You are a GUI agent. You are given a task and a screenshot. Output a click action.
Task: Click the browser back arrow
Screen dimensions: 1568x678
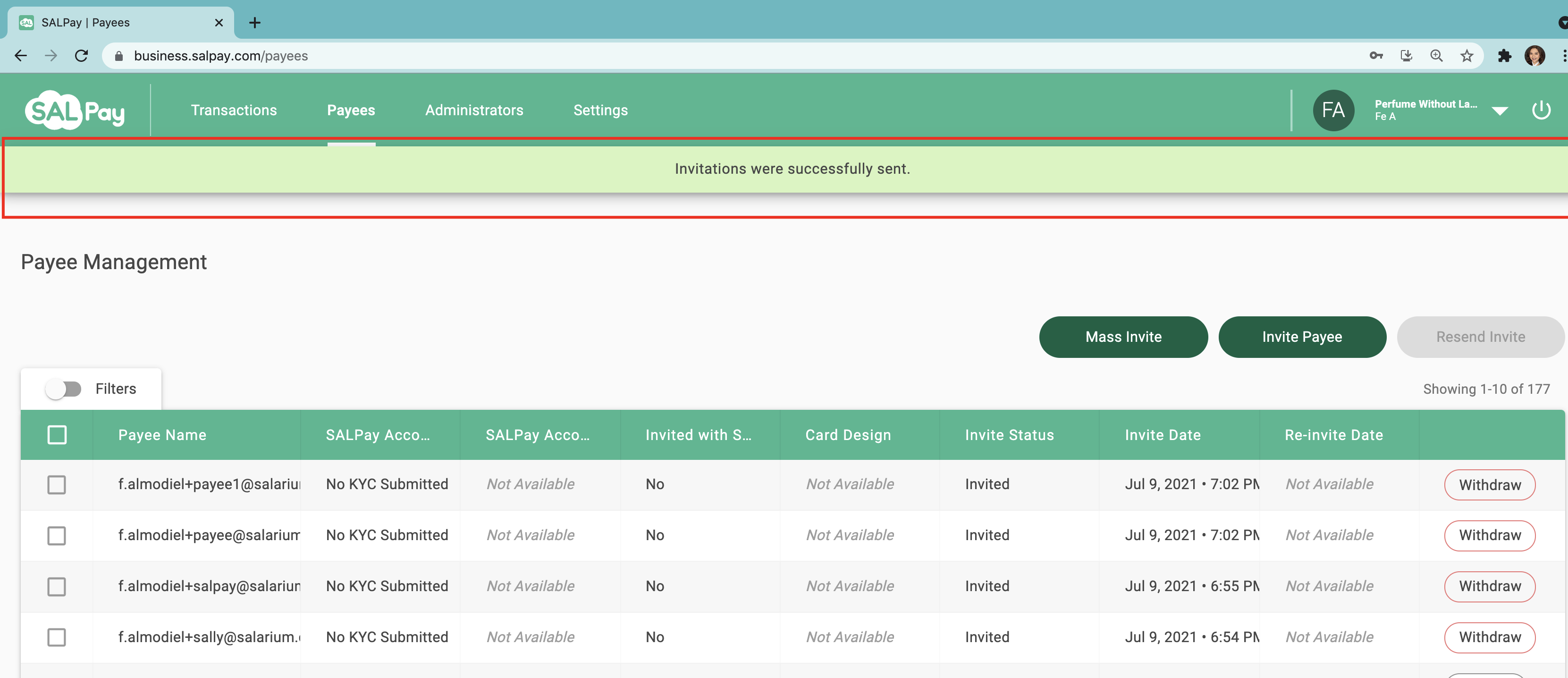21,56
